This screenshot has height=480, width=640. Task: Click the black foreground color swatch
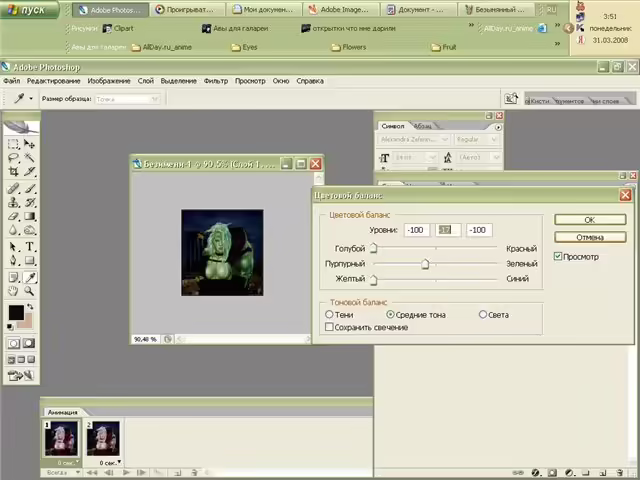point(16,313)
